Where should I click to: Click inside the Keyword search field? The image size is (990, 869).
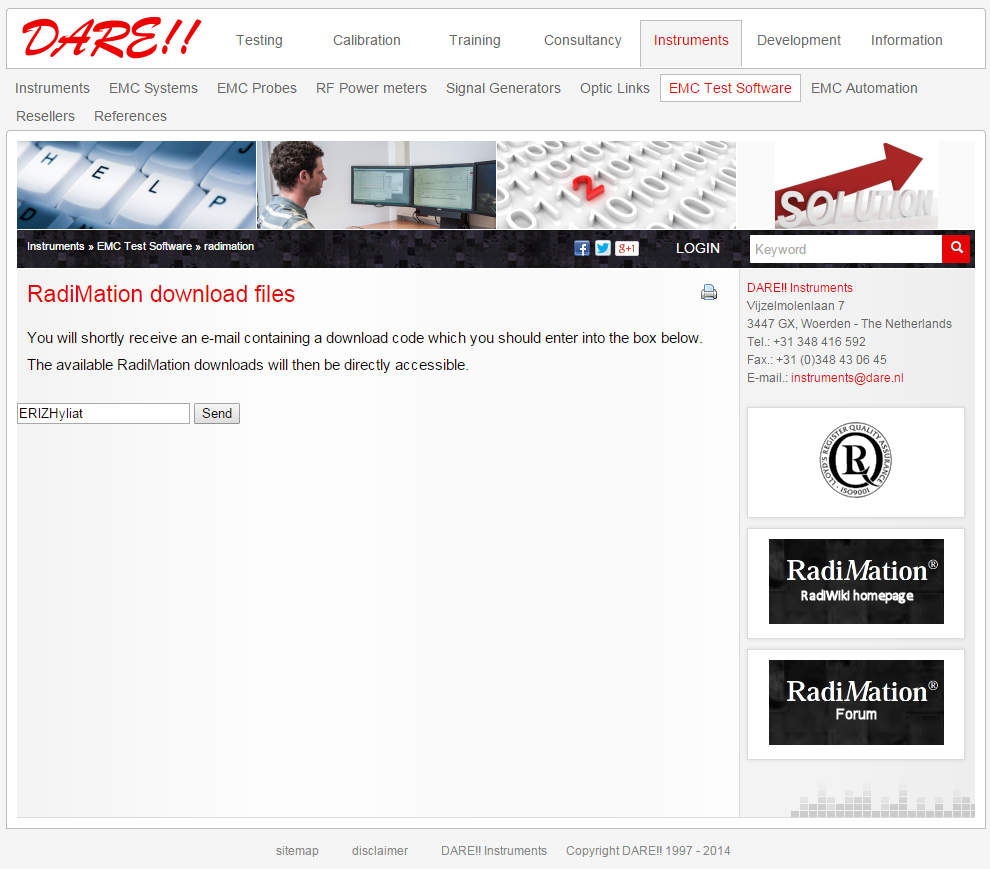click(845, 247)
